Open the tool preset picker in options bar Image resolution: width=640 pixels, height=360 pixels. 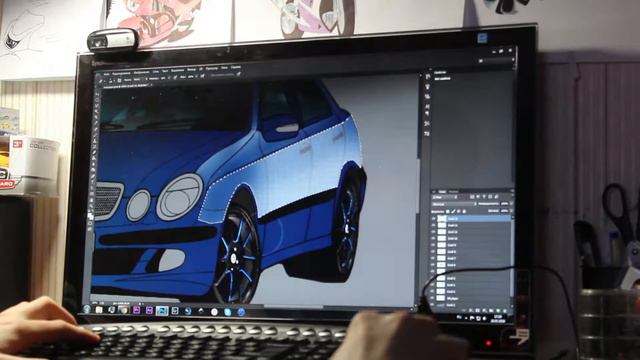click(x=103, y=81)
